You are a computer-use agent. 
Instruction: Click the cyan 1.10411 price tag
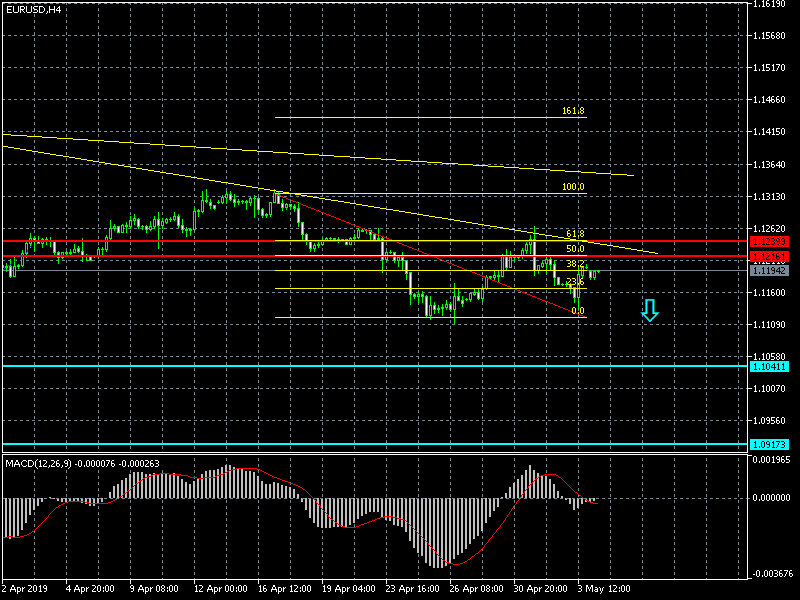[x=769, y=366]
